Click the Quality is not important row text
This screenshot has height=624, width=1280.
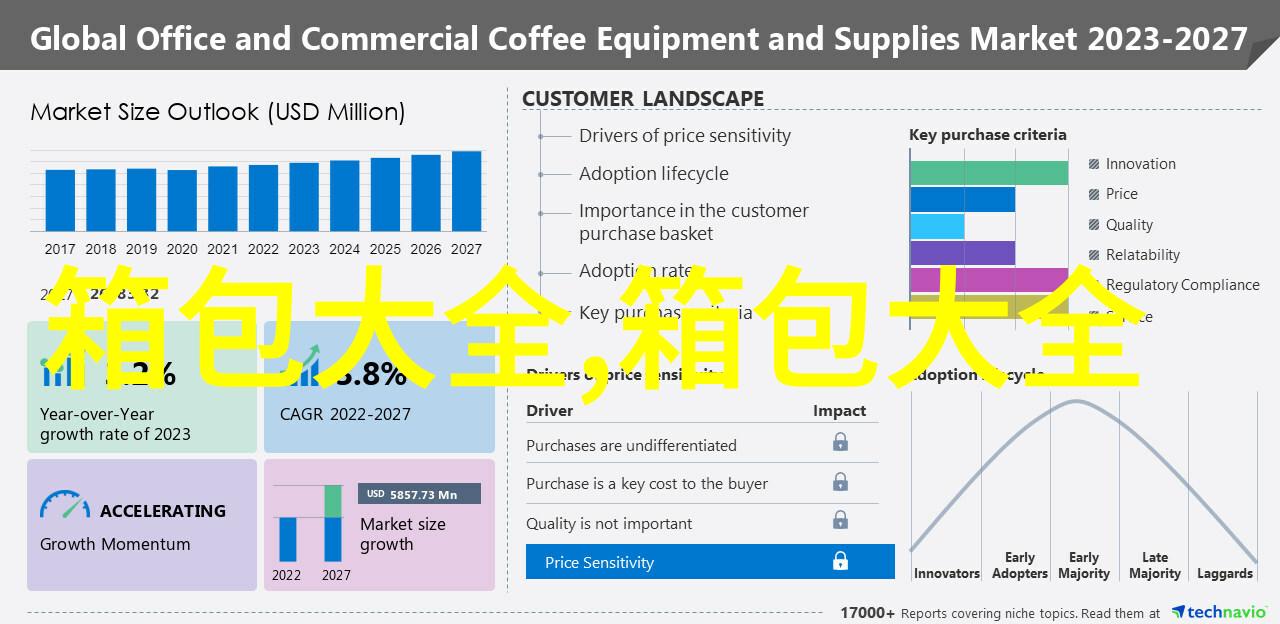point(609,523)
